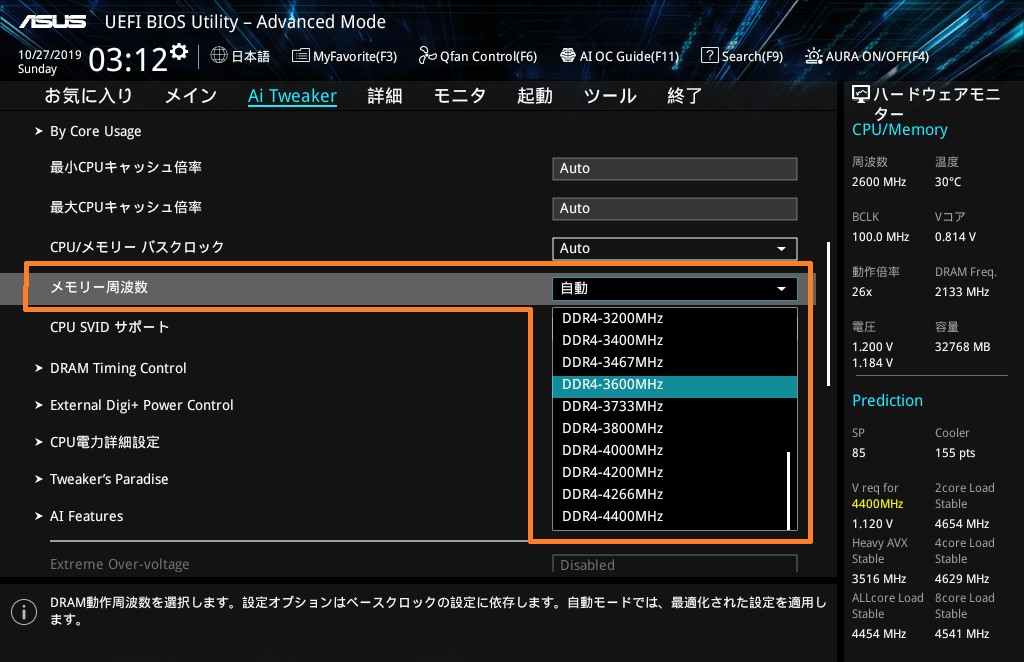Click the yellow 4400MHz value
This screenshot has height=662, width=1024.
pyautogui.click(x=877, y=504)
